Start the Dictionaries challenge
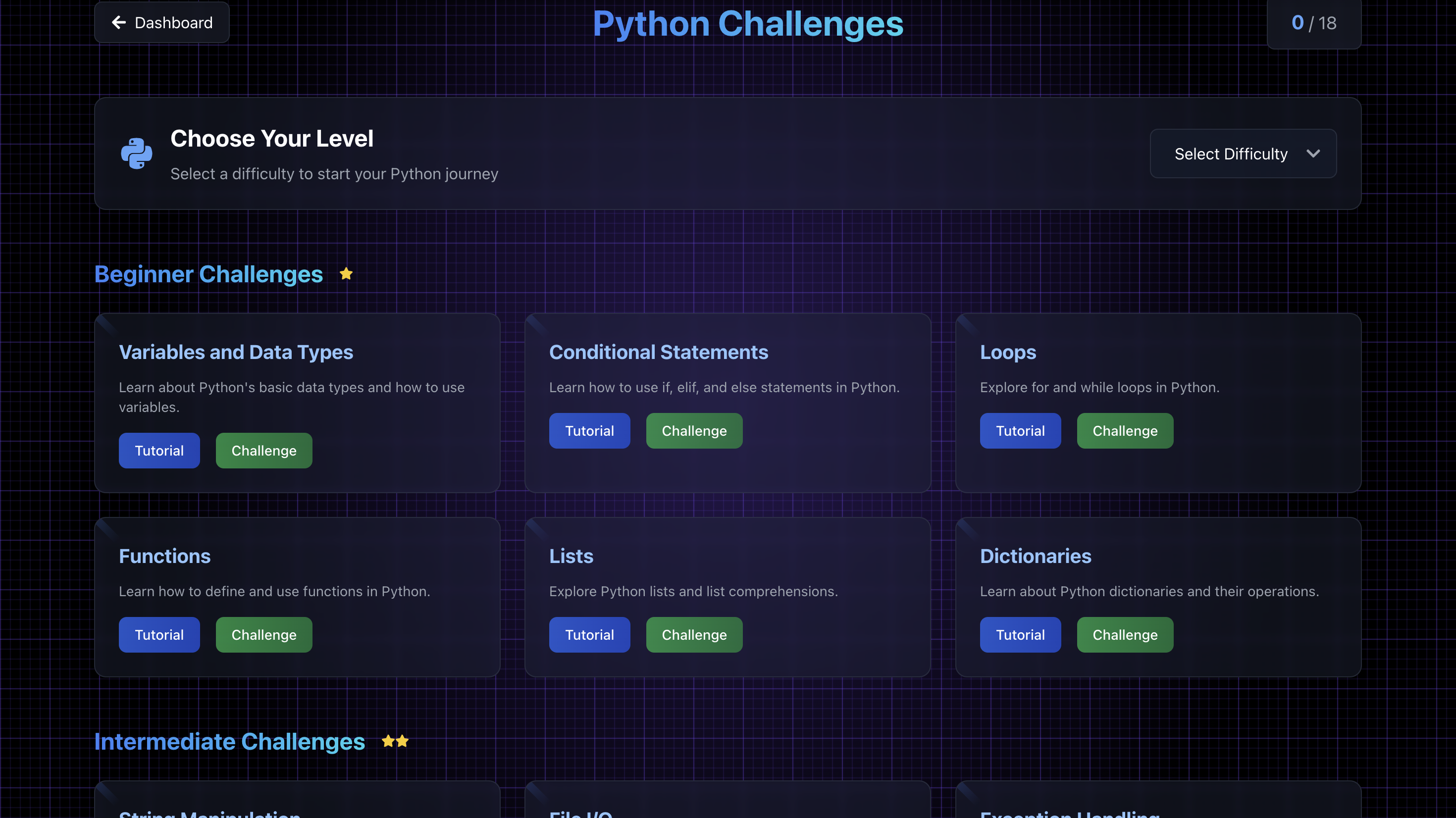The image size is (1456, 818). click(x=1124, y=635)
